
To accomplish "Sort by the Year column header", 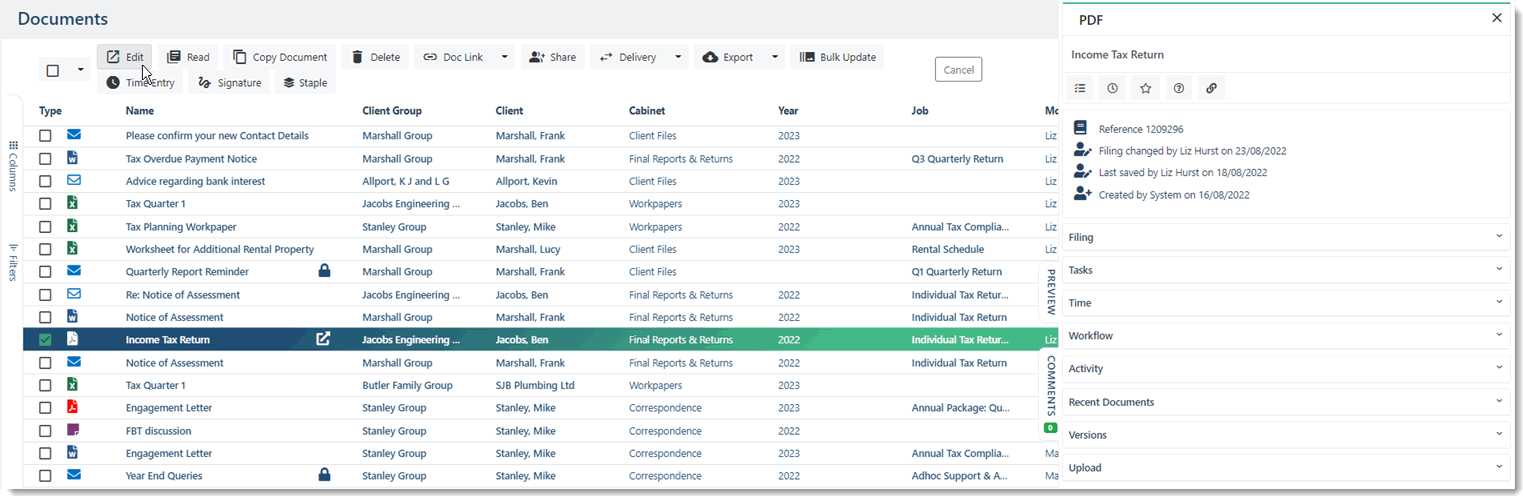I will click(788, 111).
